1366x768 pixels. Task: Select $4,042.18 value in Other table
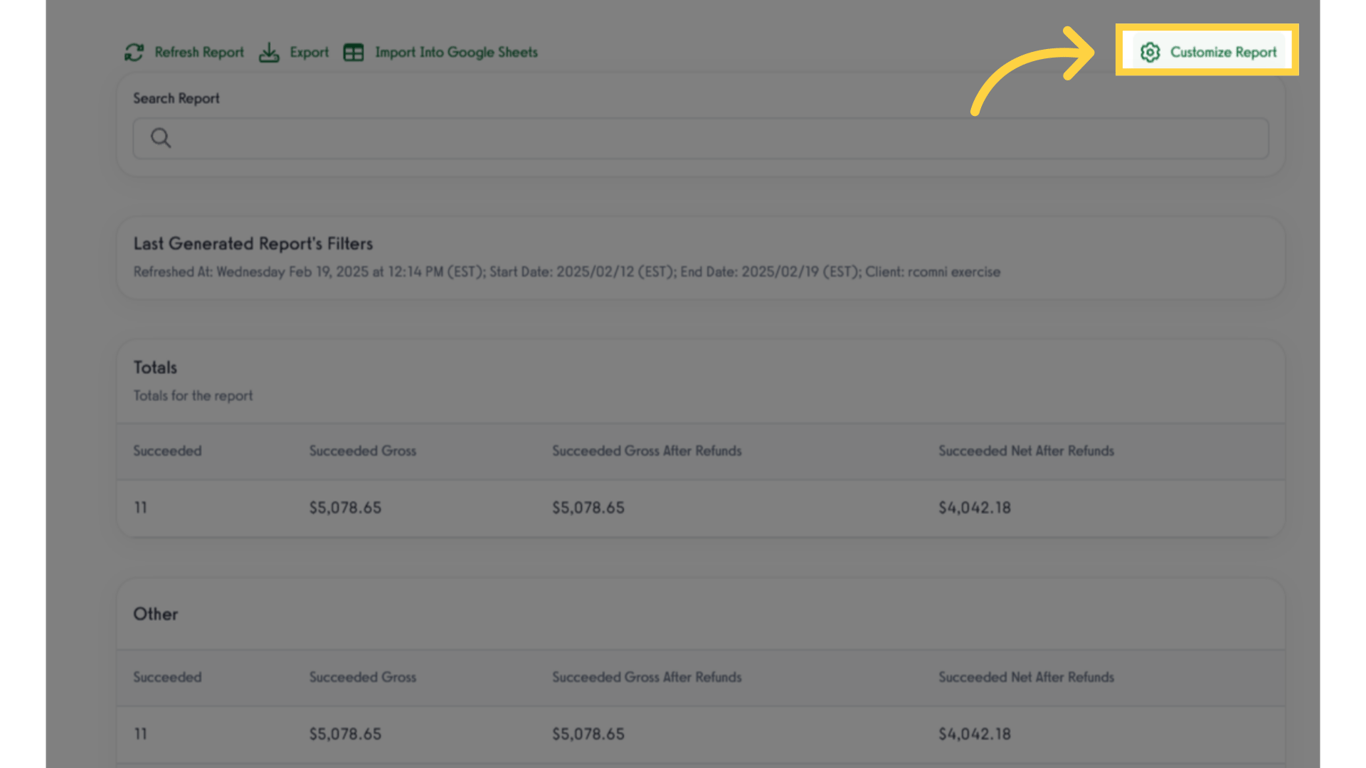click(975, 734)
